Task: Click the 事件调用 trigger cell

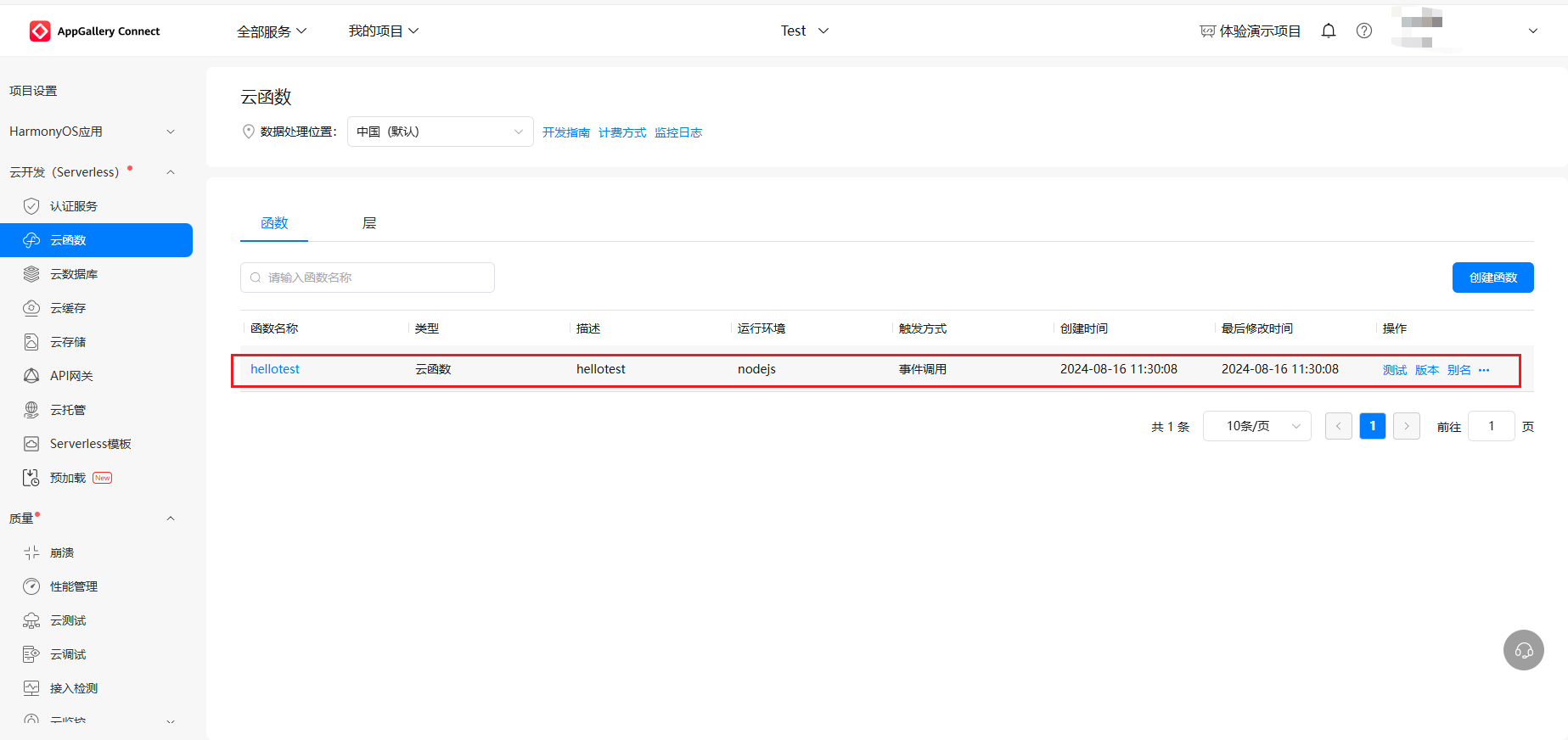Action: (923, 369)
